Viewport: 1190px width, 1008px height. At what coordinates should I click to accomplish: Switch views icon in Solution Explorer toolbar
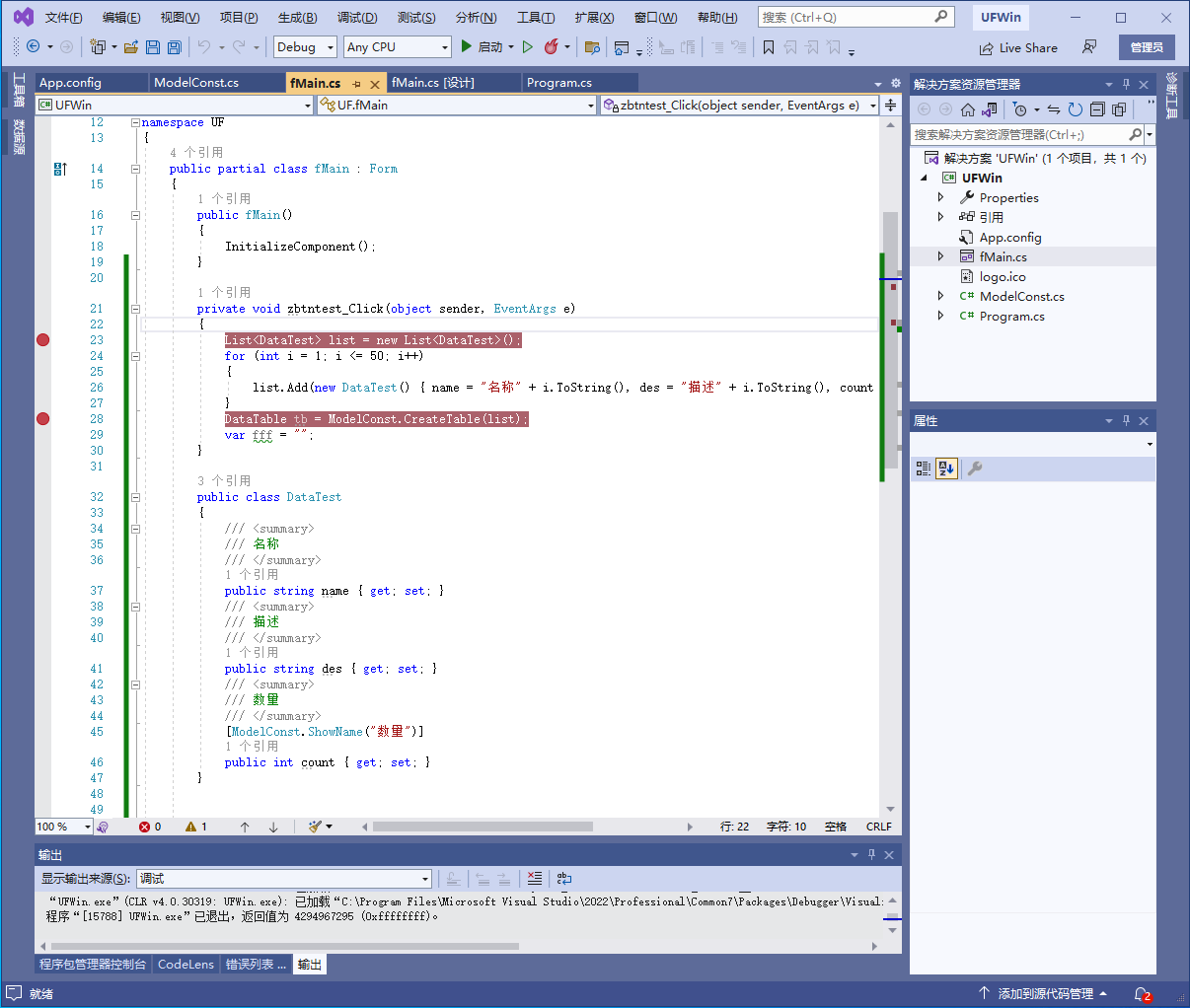click(x=990, y=109)
